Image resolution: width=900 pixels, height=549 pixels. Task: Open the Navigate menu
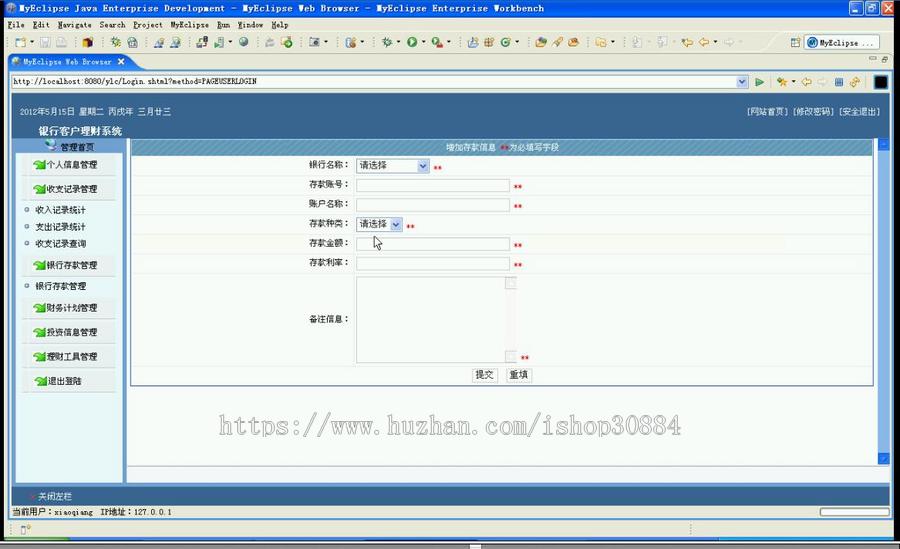coord(74,25)
